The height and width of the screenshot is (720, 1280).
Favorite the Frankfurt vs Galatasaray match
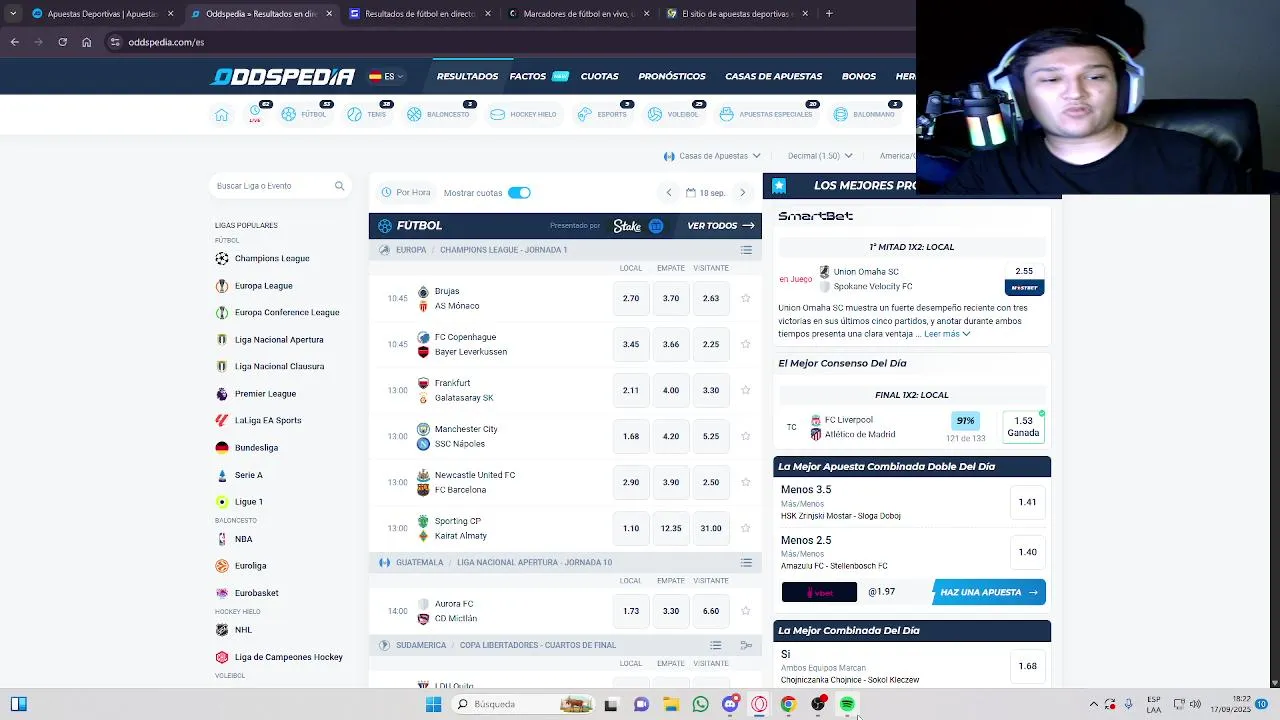[x=746, y=390]
